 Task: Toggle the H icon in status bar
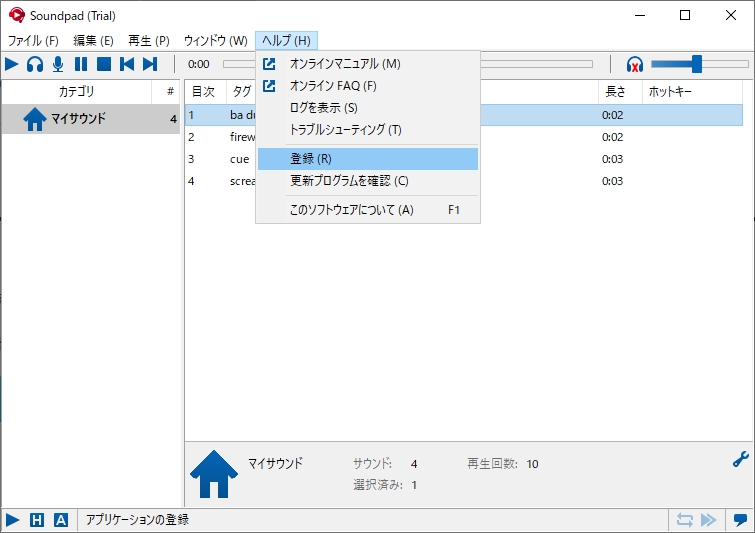37,520
